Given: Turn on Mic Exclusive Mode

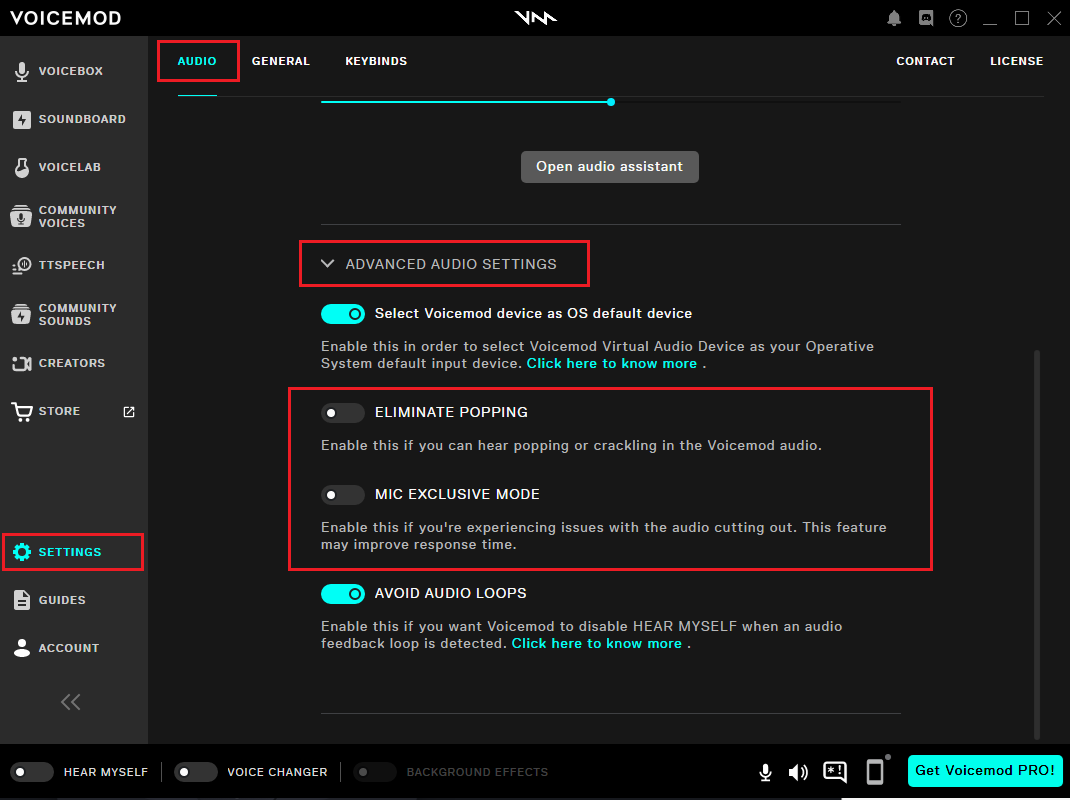Looking at the screenshot, I should coord(342,494).
